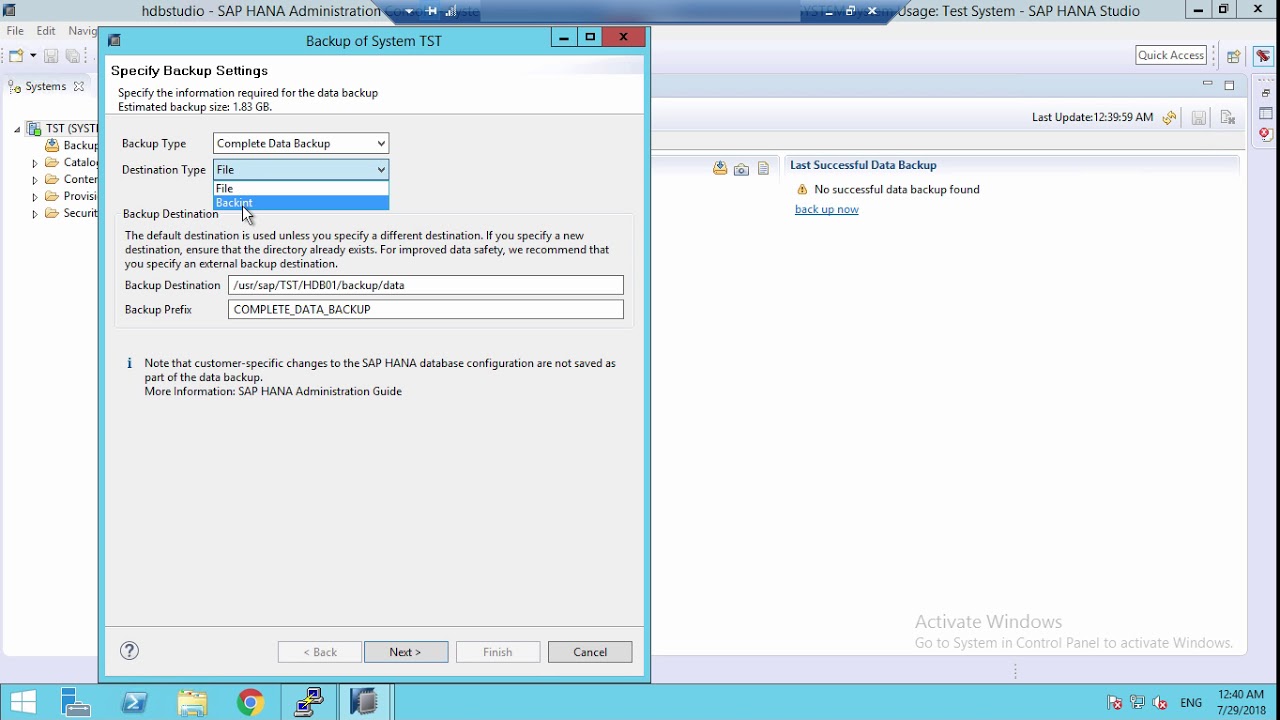Click the New wizard toolbar icon
The width and height of the screenshot is (1280, 720).
tap(15, 56)
